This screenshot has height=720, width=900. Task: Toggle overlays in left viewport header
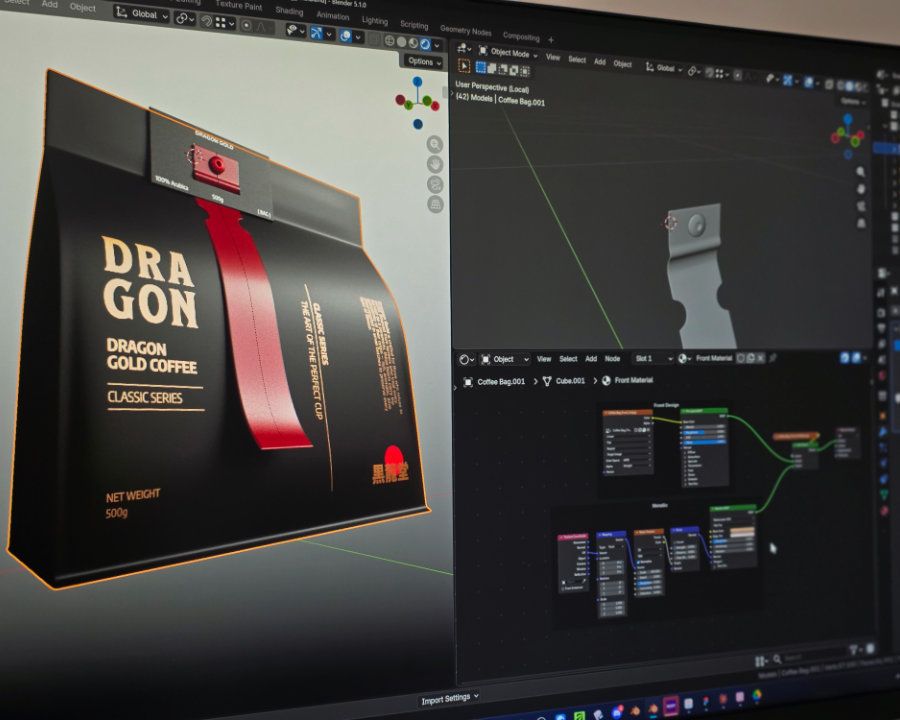coord(346,36)
